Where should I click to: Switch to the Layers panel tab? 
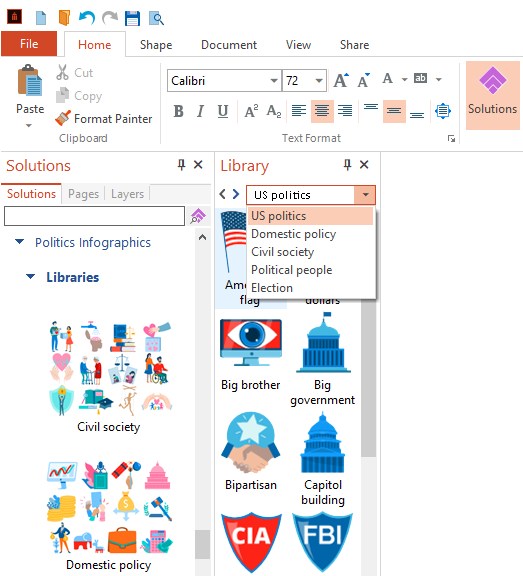[x=127, y=194]
